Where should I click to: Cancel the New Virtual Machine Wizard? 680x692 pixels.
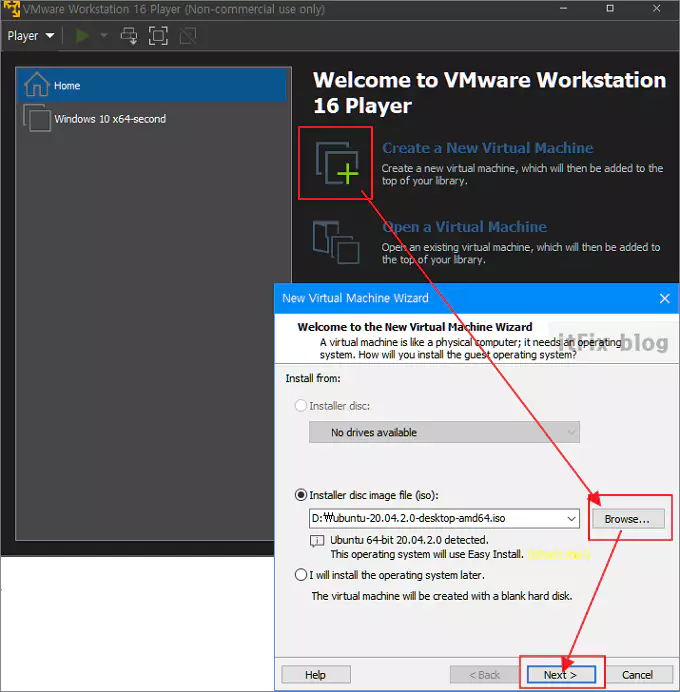click(638, 675)
